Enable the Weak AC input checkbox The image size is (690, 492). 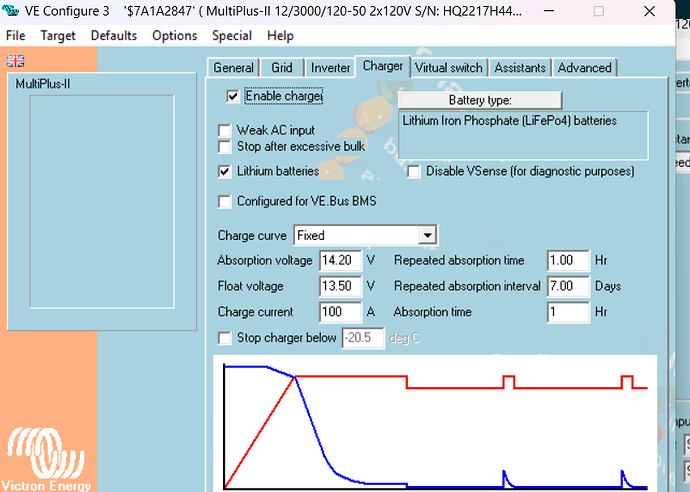tap(224, 130)
